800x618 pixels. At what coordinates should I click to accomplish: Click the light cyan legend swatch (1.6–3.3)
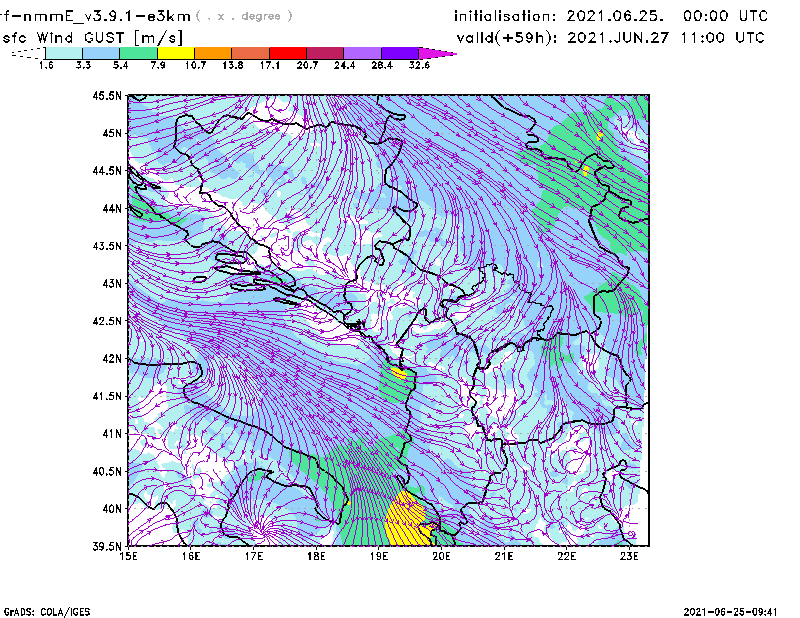[64, 53]
